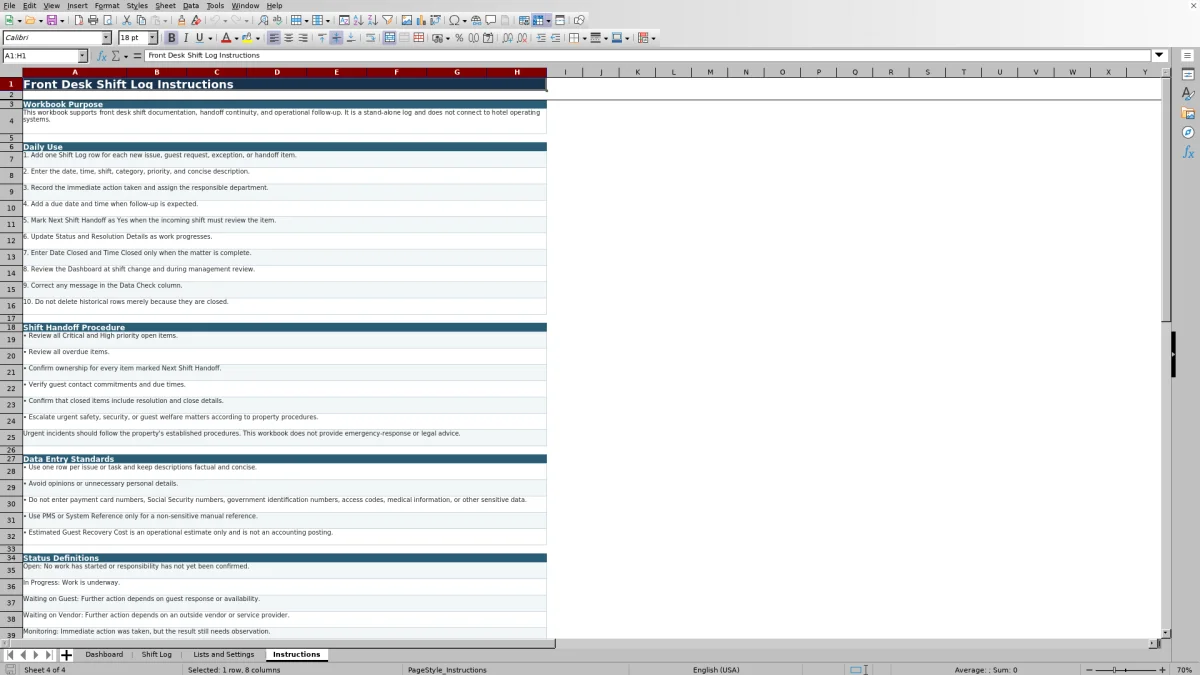Click PageStyle_Instructions in status bar

coord(447,670)
